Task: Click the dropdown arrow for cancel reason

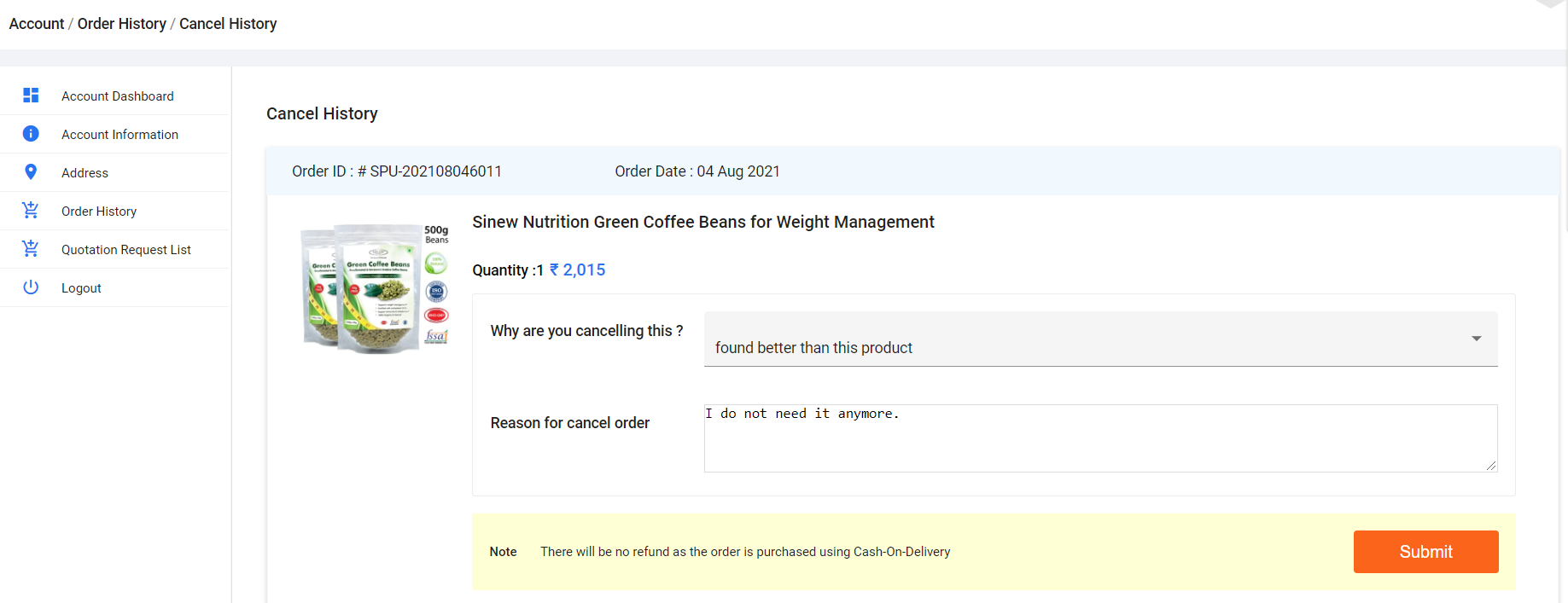Action: (x=1476, y=339)
